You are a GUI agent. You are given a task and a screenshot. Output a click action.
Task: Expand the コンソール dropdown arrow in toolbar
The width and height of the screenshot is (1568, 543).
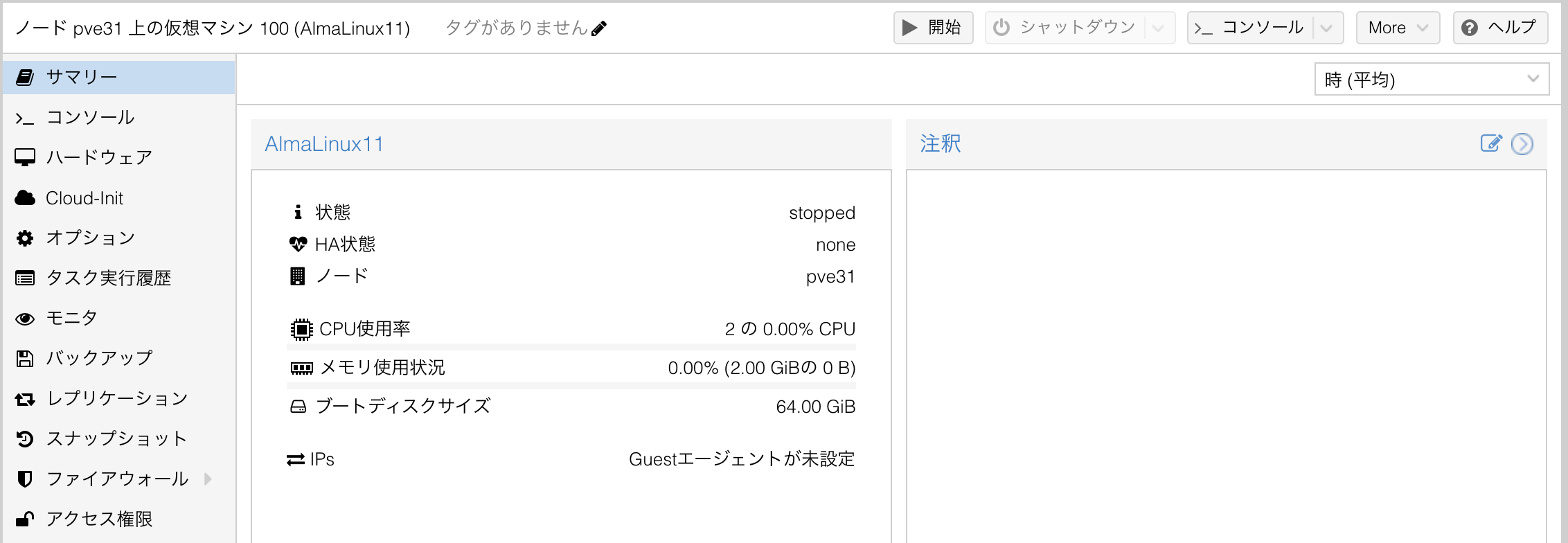(x=1327, y=28)
